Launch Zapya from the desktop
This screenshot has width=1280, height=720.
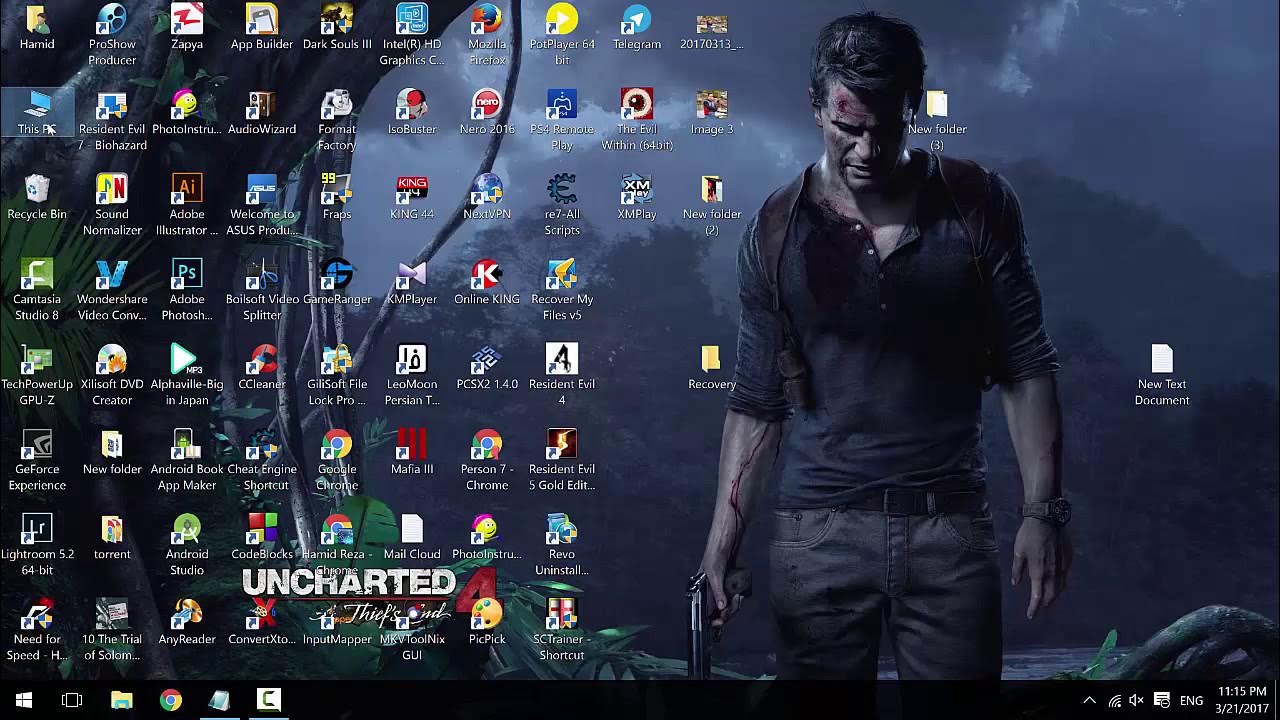187,27
